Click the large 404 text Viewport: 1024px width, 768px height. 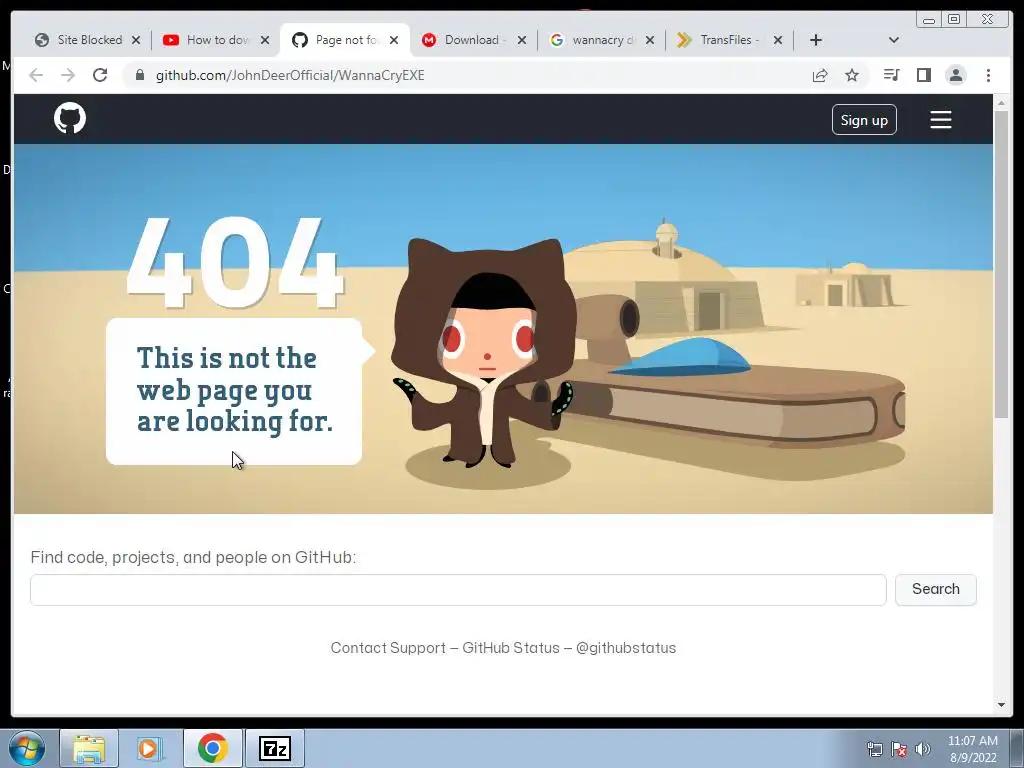(x=235, y=263)
